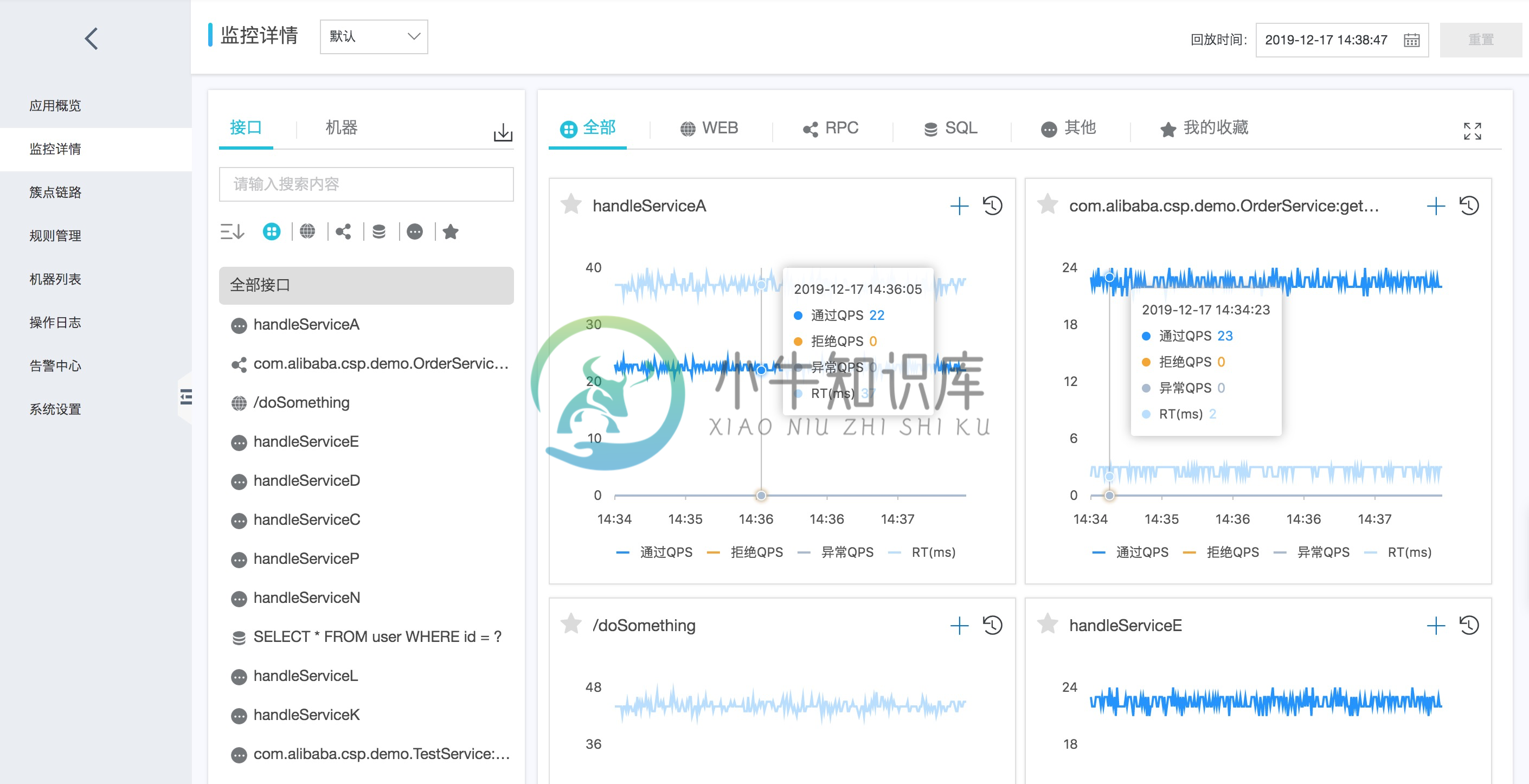
Task: Favorite the OrderService chart with star
Action: 1048,205
